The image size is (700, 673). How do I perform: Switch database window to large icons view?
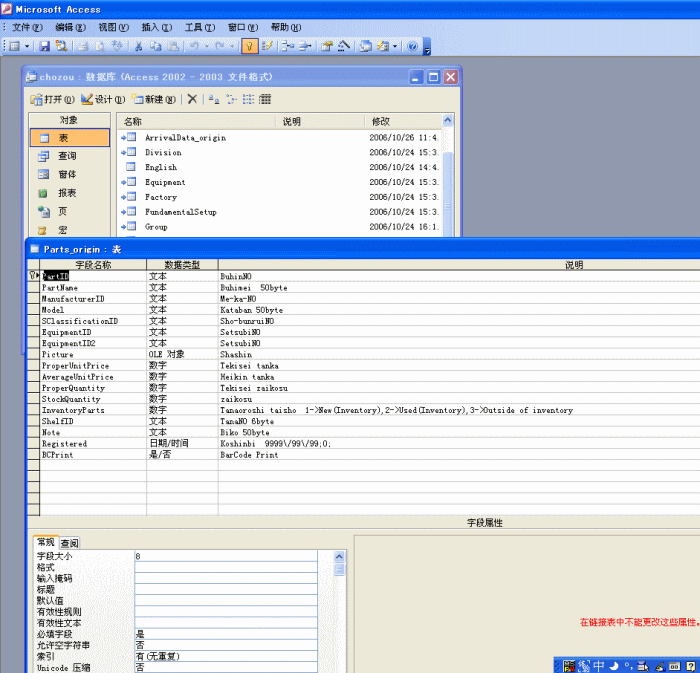[x=214, y=99]
